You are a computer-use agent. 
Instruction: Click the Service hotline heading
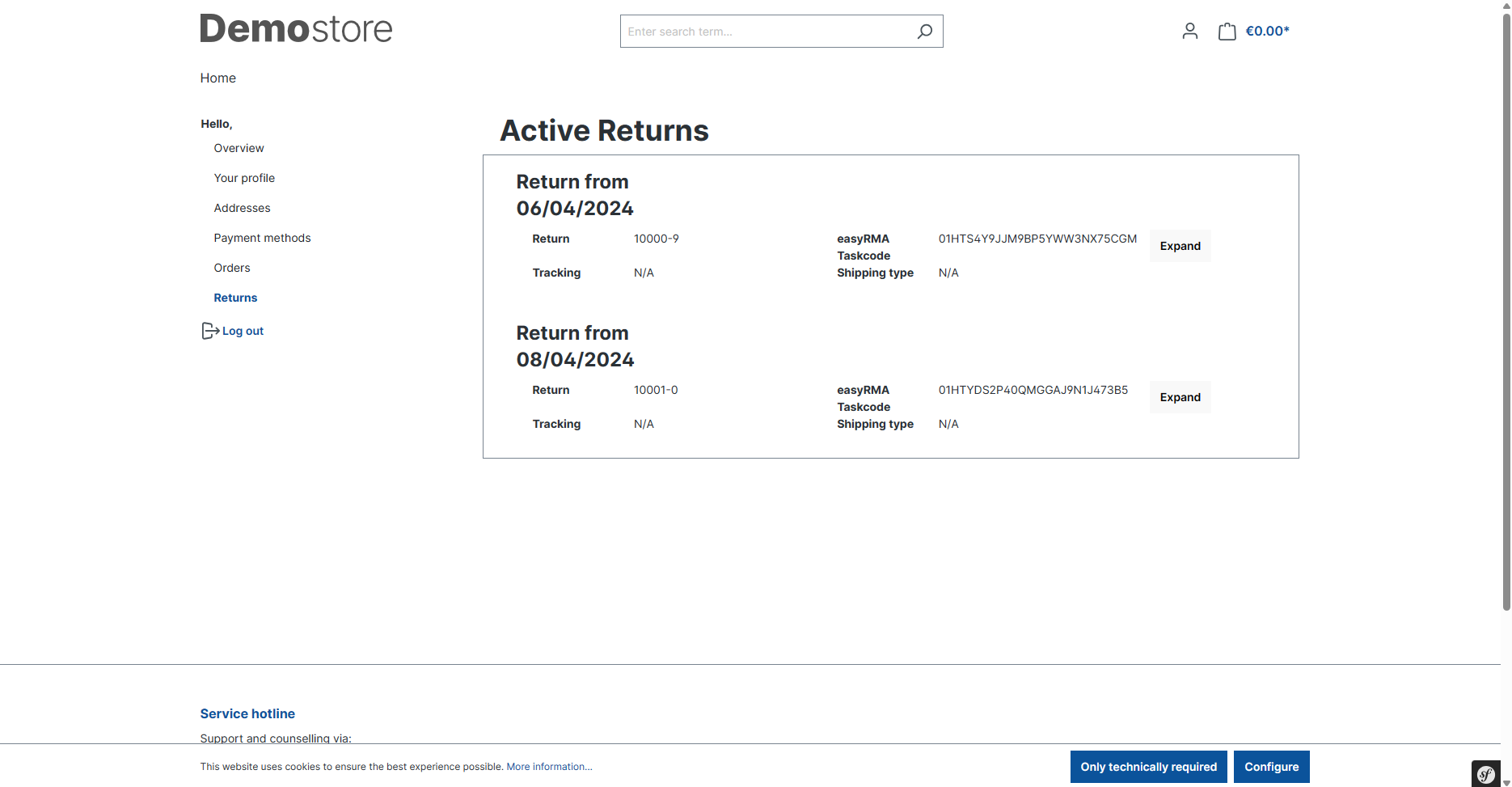pos(247,713)
